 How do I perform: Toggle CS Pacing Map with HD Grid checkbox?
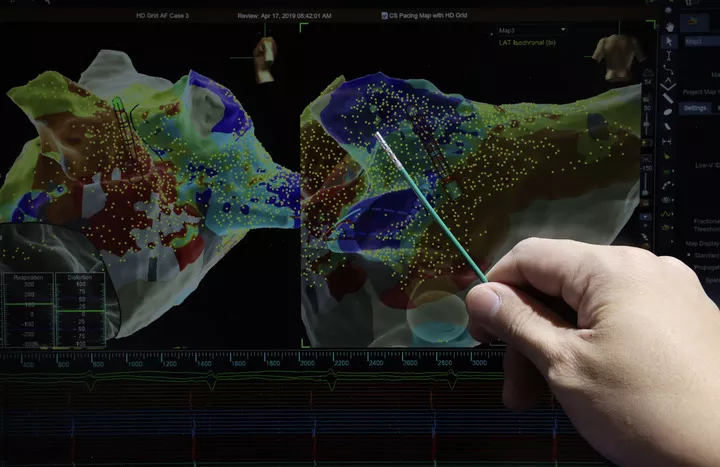(385, 16)
